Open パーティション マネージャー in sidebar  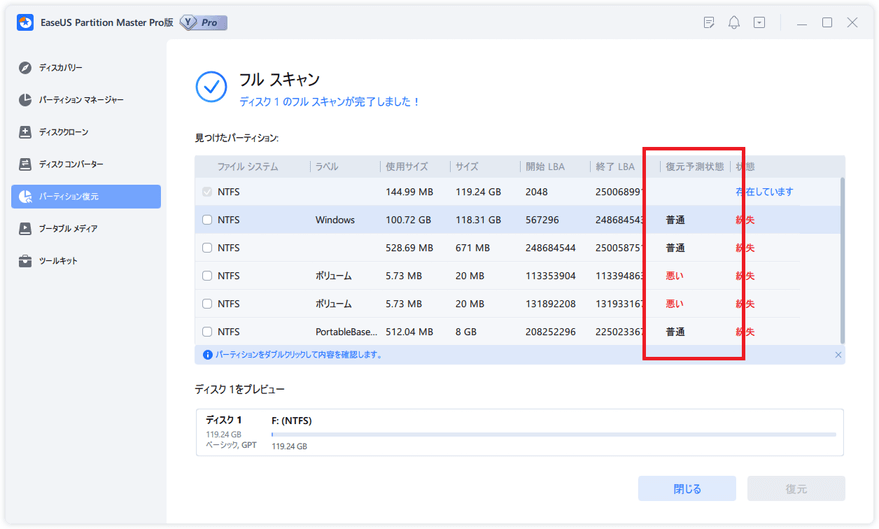(x=80, y=100)
